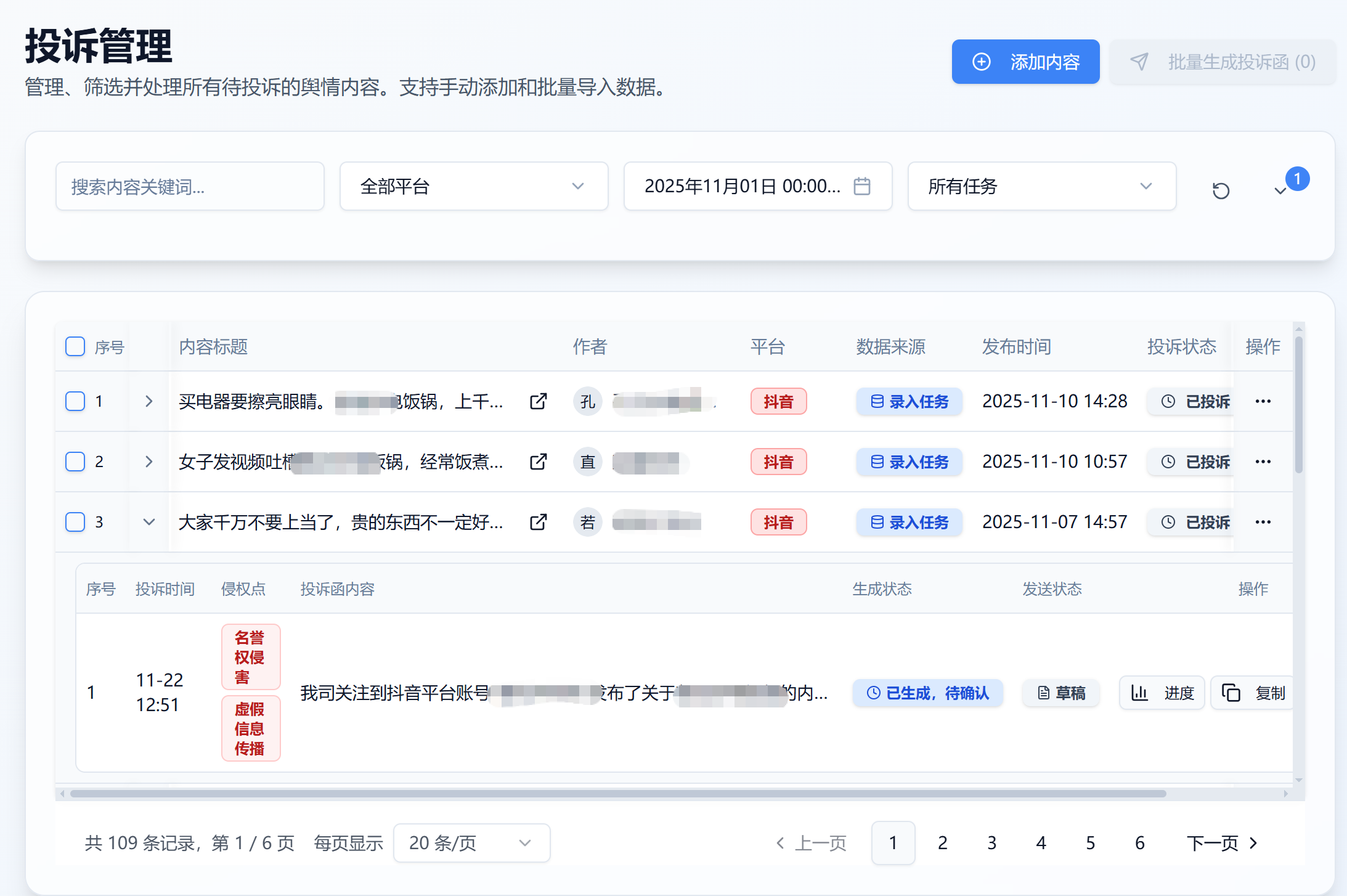The width and height of the screenshot is (1347, 896).
Task: Click the copy icon button 复制
Action: coord(1253,693)
